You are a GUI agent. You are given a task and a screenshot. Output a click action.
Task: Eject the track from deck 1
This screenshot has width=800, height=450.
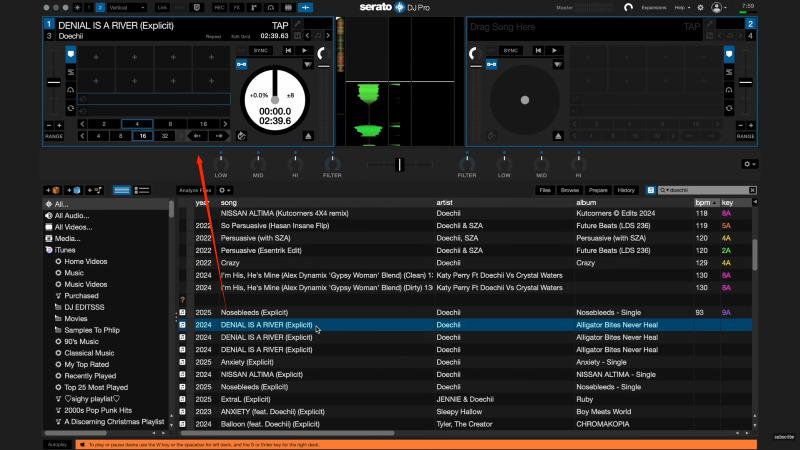point(308,136)
